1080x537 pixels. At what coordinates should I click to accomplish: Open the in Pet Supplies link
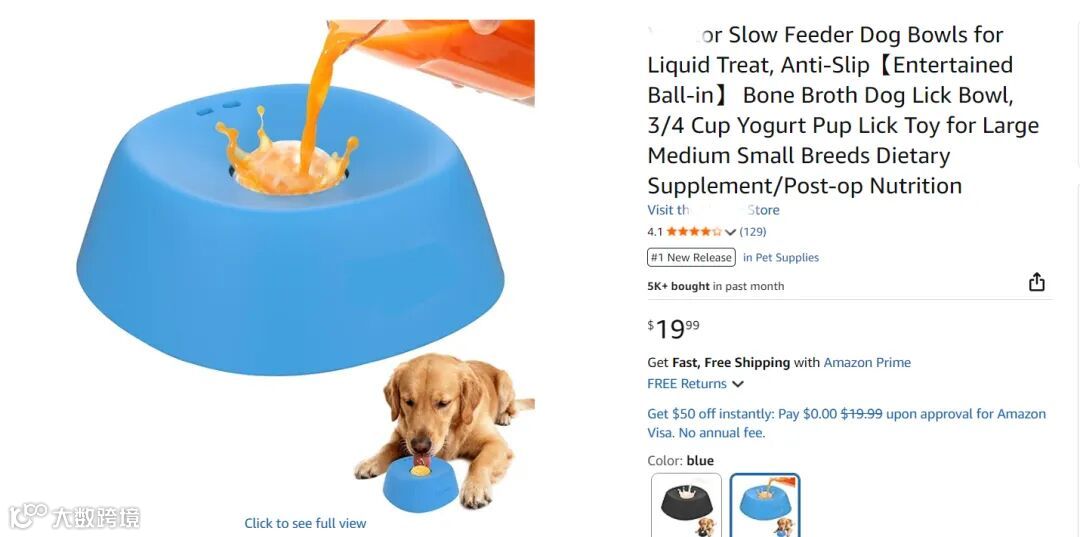(x=781, y=257)
